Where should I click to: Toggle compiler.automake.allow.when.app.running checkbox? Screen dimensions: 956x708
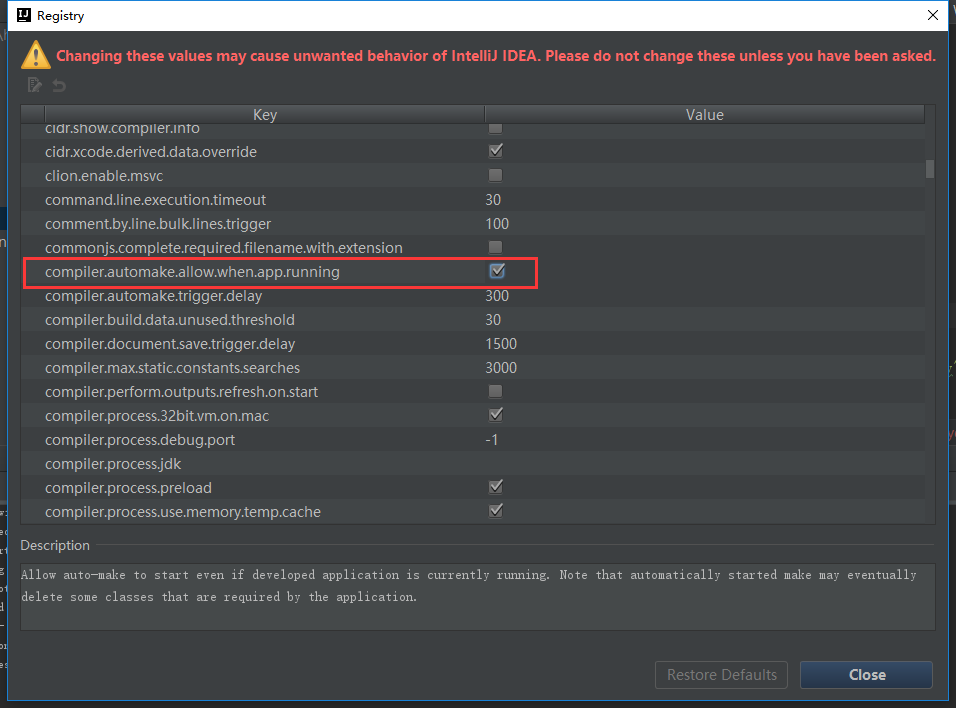(x=496, y=271)
